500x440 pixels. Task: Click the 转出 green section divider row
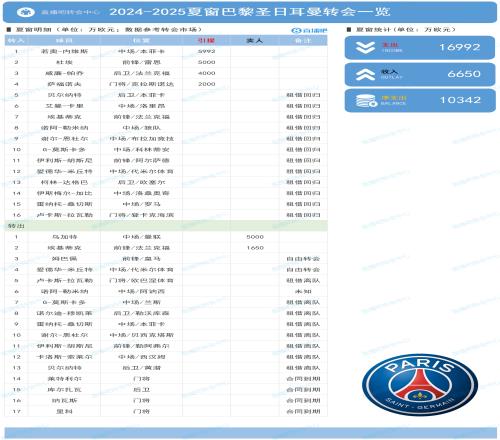[166, 226]
